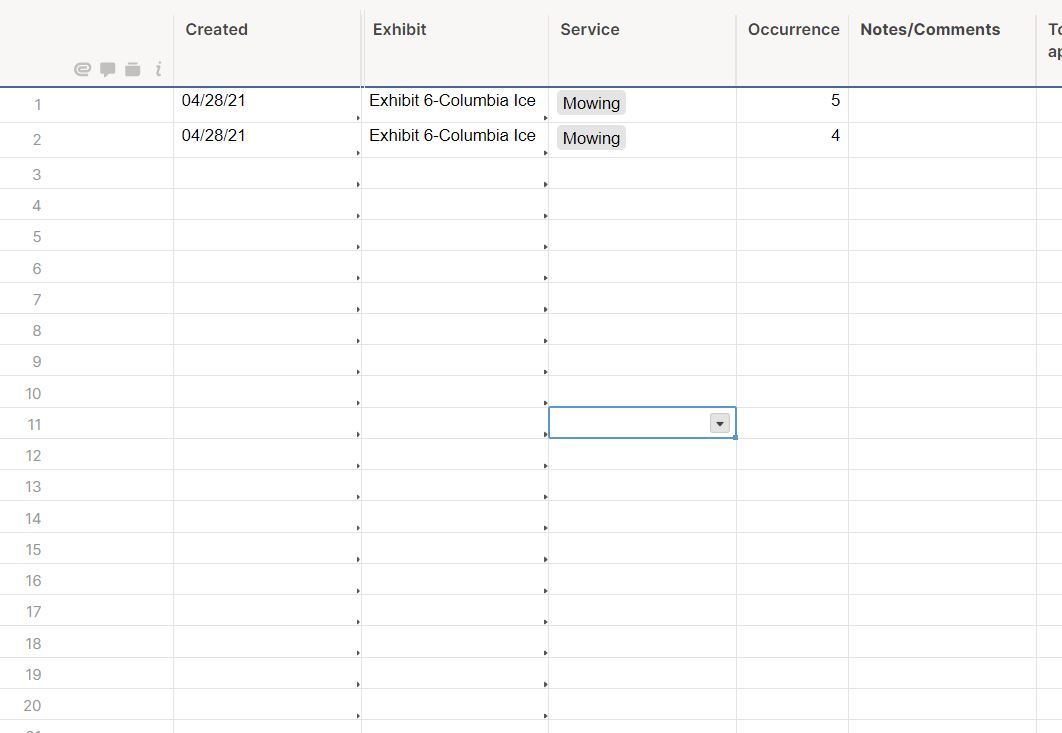
Task: Select the Mowing tag in row 2
Action: (590, 138)
